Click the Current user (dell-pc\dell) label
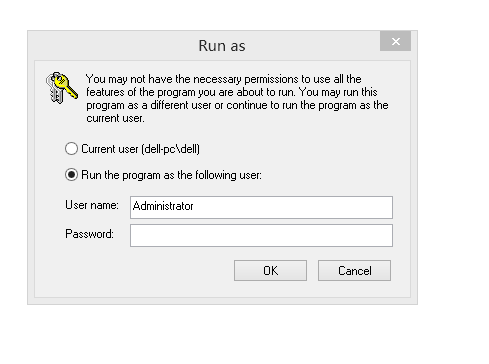Image resolution: width=489 pixels, height=364 pixels. [x=140, y=149]
